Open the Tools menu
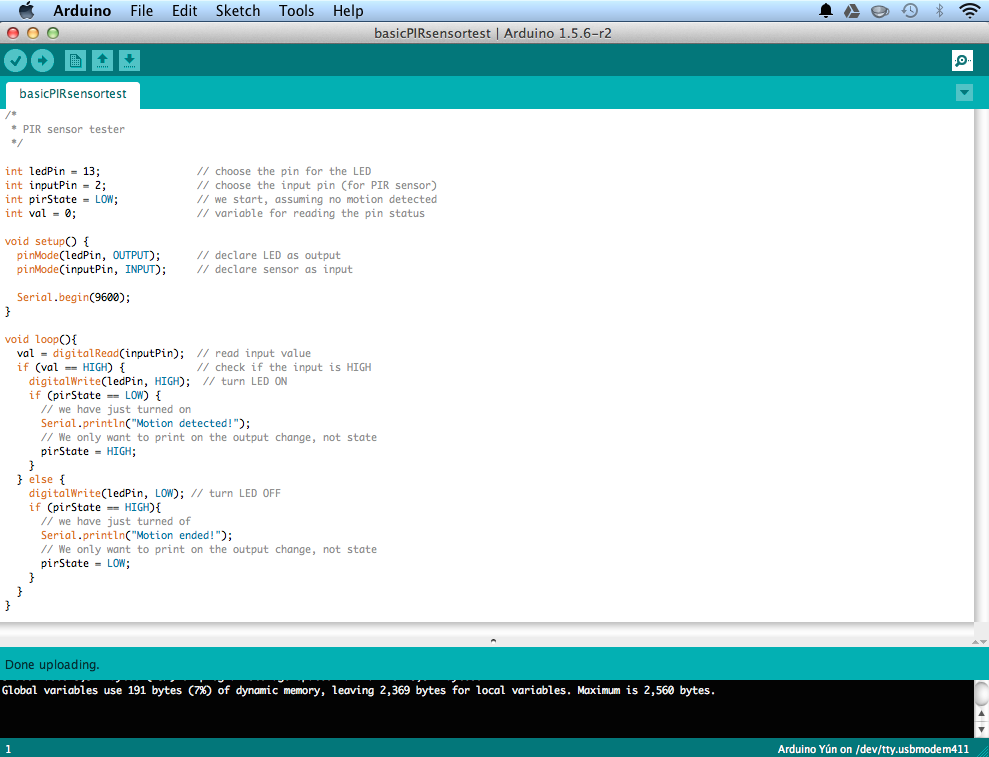The image size is (989, 757). coord(296,11)
